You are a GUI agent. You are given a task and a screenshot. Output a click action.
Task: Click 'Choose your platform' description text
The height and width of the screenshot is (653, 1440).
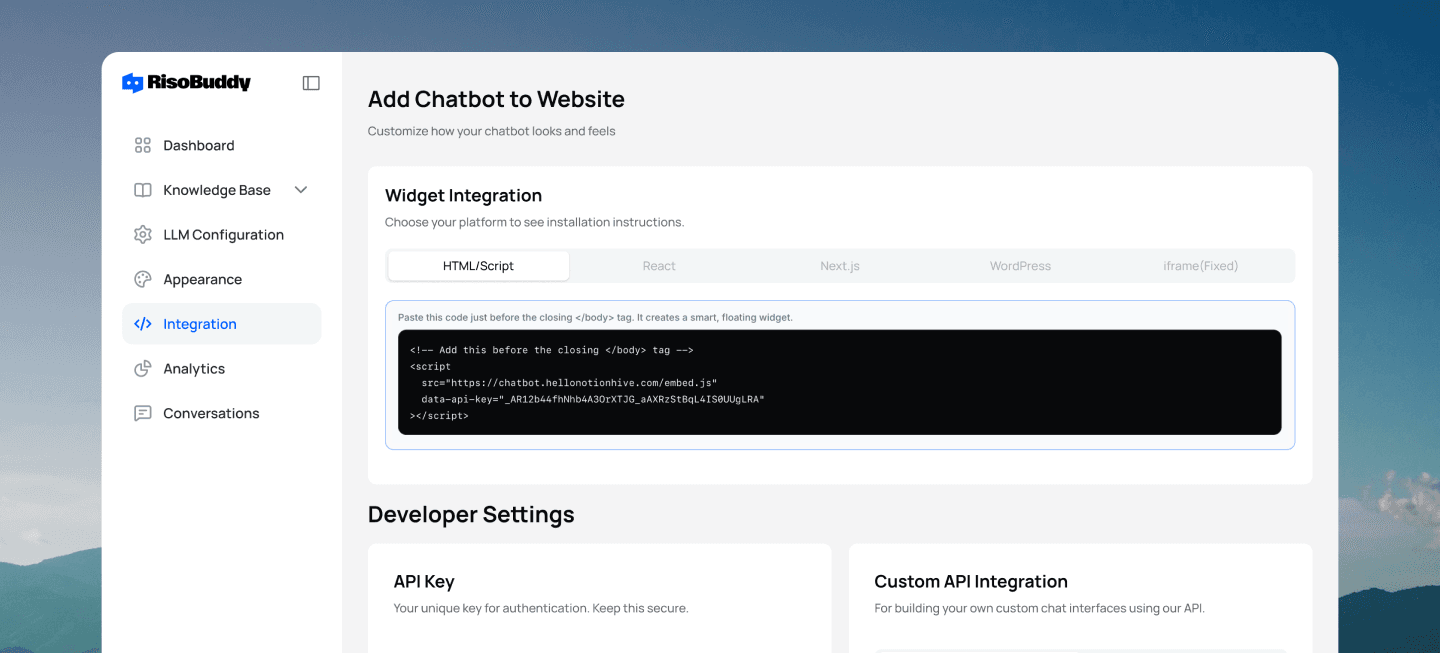[x=534, y=222]
